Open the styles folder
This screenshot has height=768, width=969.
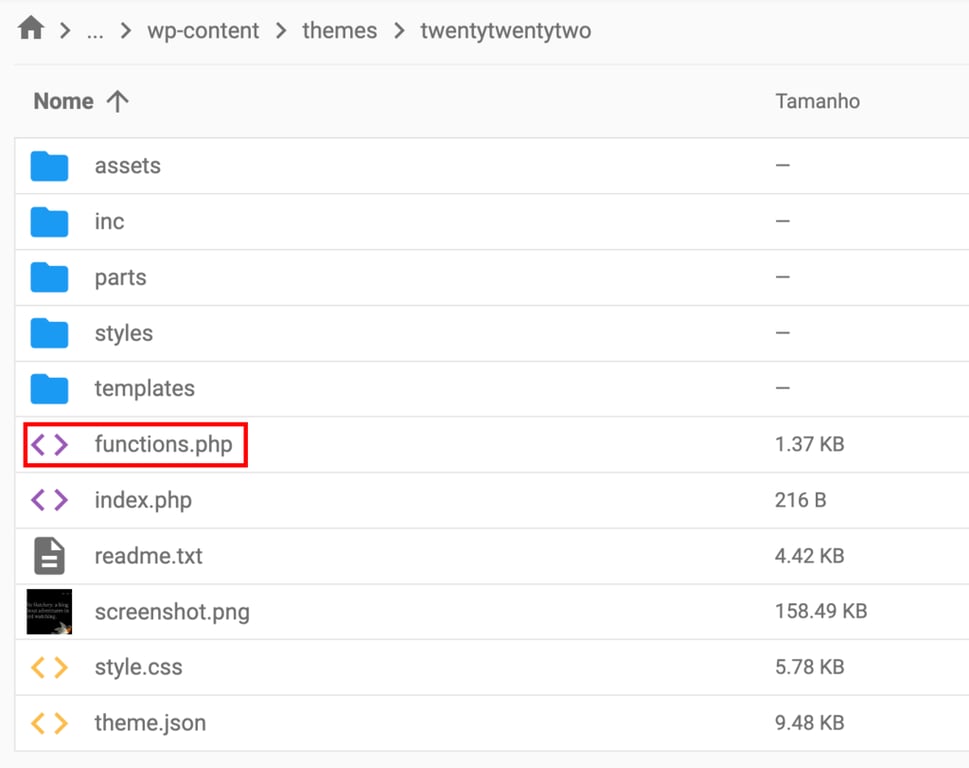pos(123,333)
